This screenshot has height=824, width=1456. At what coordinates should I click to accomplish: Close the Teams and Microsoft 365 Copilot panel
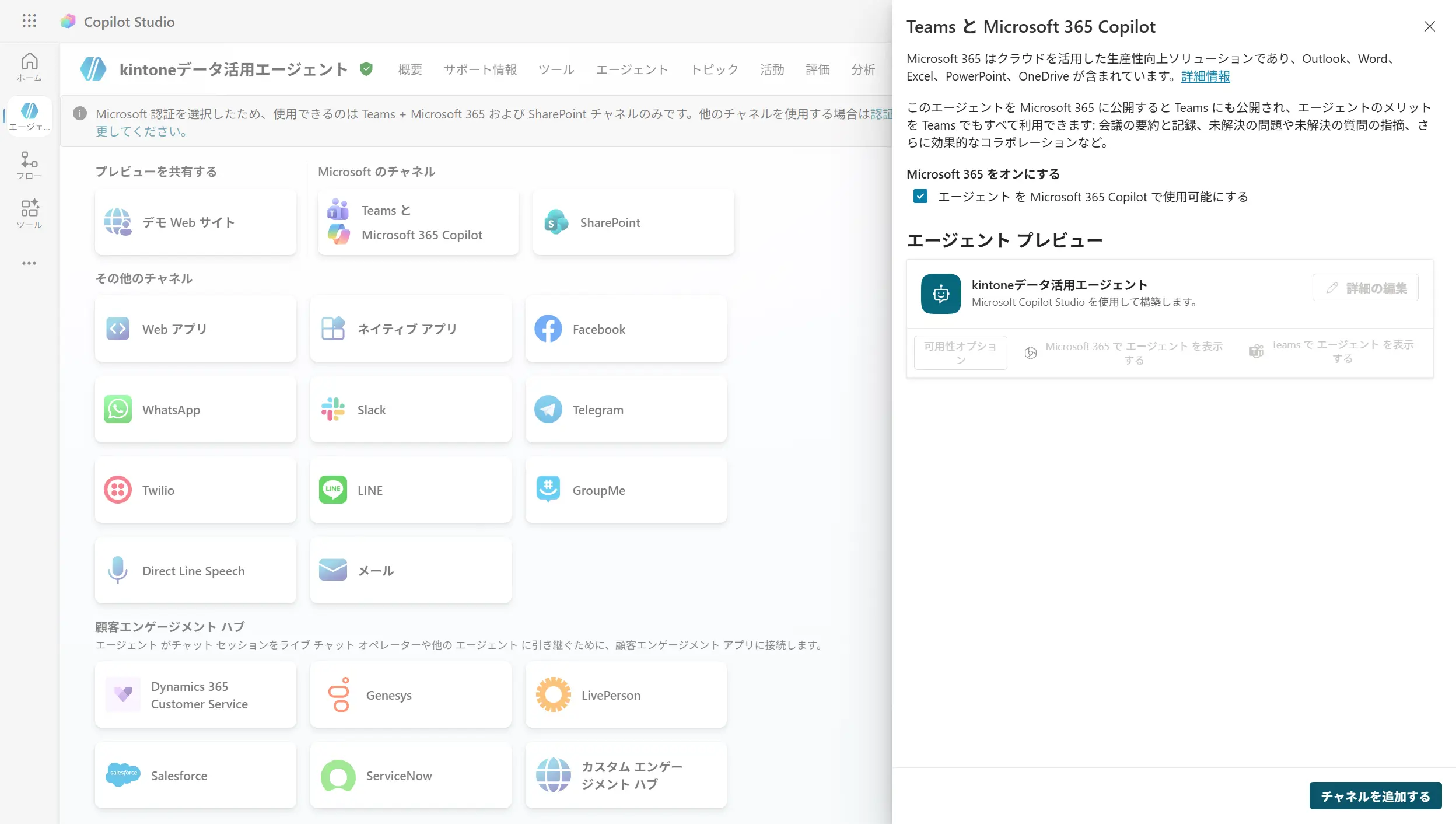(x=1429, y=26)
